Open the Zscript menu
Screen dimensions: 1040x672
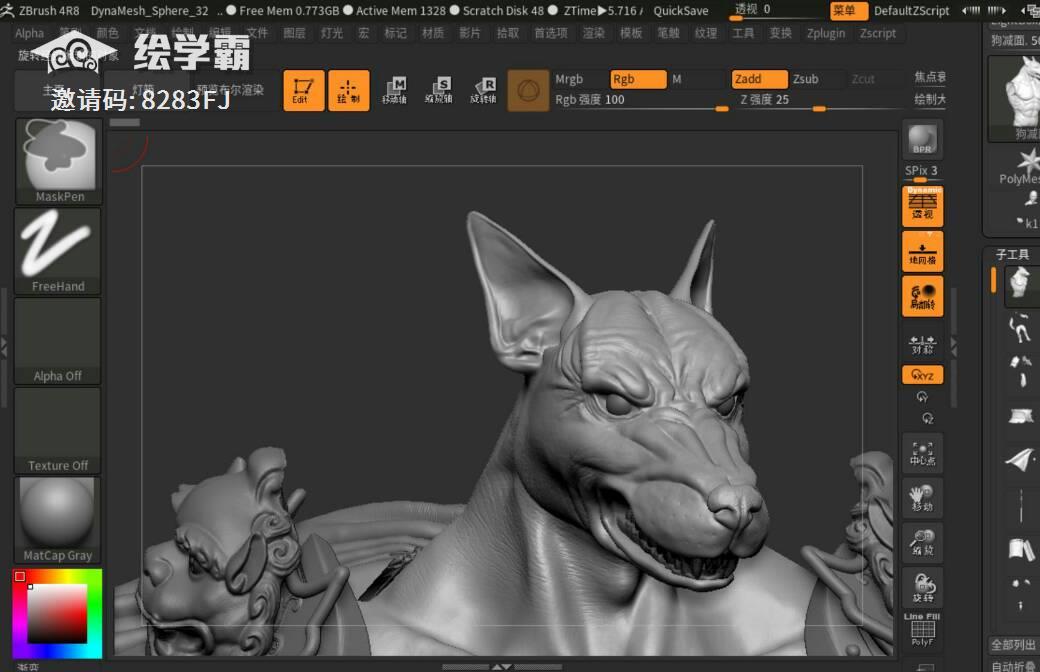click(x=878, y=33)
